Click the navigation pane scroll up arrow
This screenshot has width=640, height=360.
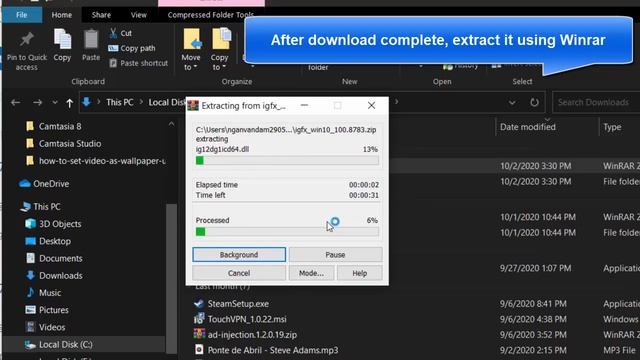click(171, 124)
